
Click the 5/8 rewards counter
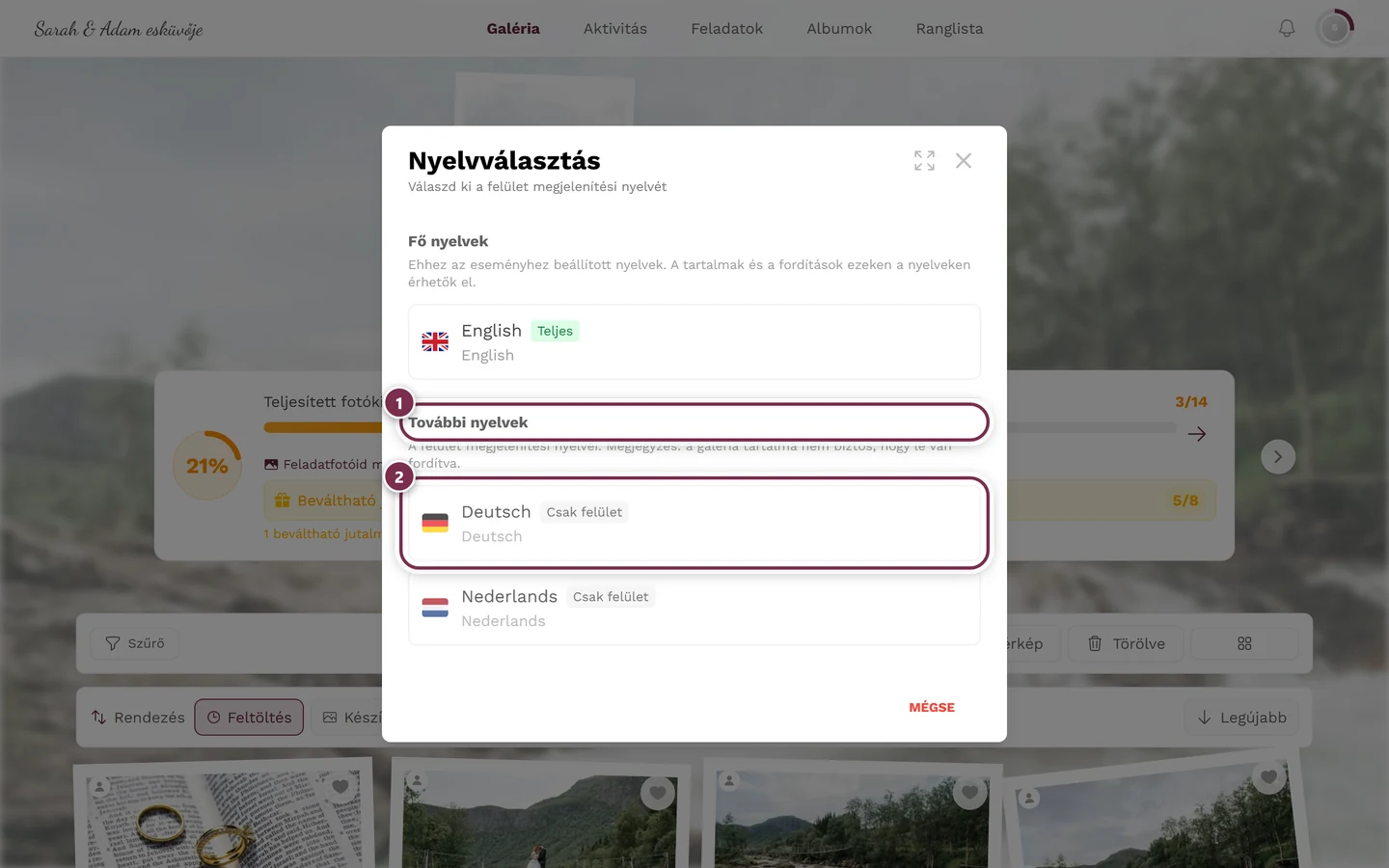coord(1185,501)
